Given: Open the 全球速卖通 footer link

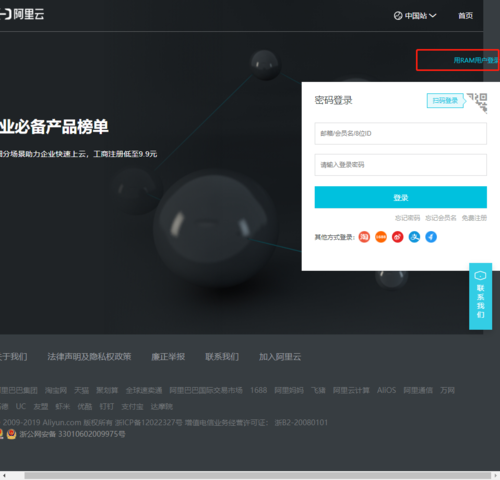Looking at the screenshot, I should tap(144, 390).
